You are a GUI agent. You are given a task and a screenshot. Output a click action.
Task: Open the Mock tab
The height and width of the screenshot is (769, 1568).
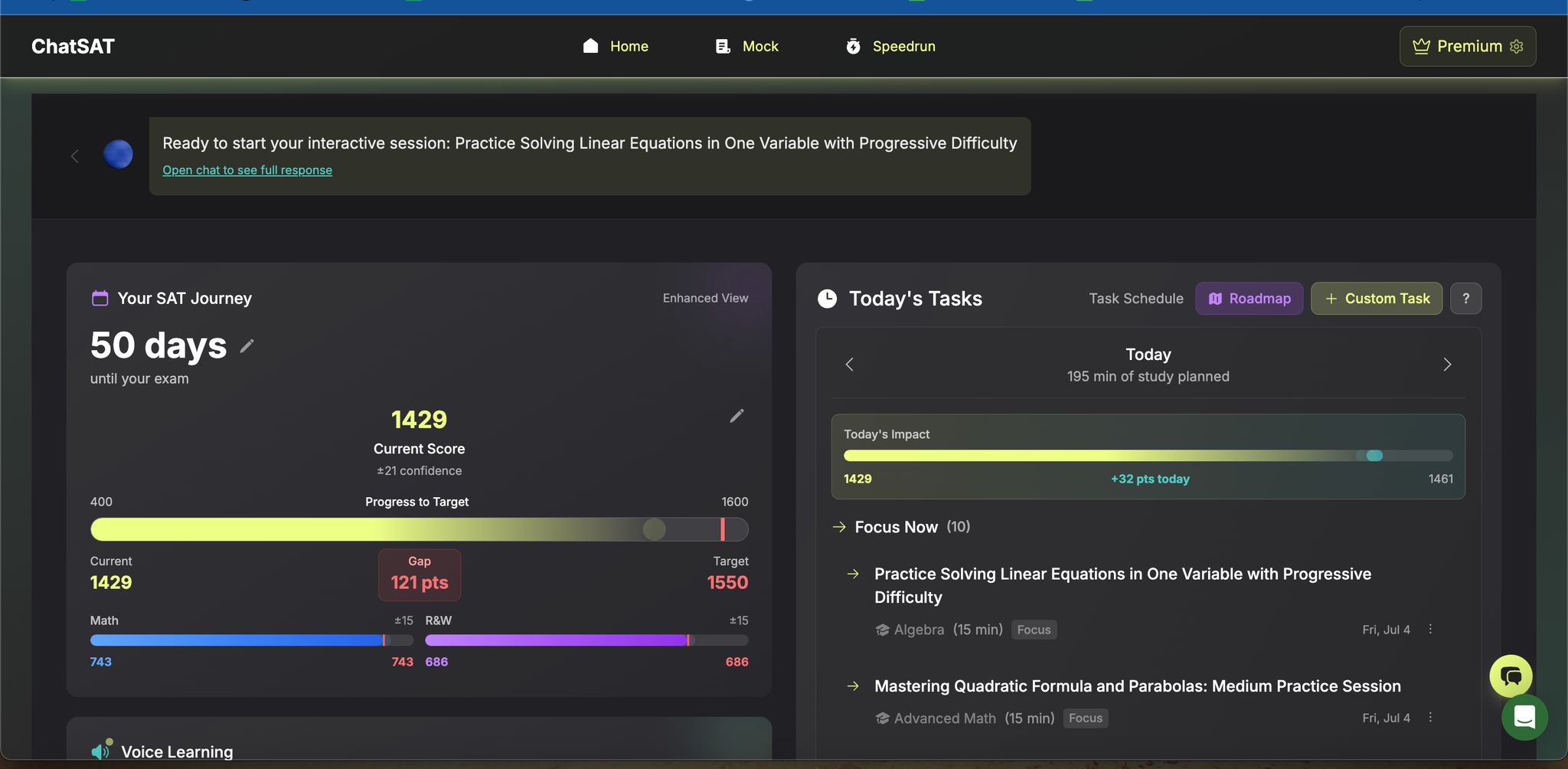(746, 47)
